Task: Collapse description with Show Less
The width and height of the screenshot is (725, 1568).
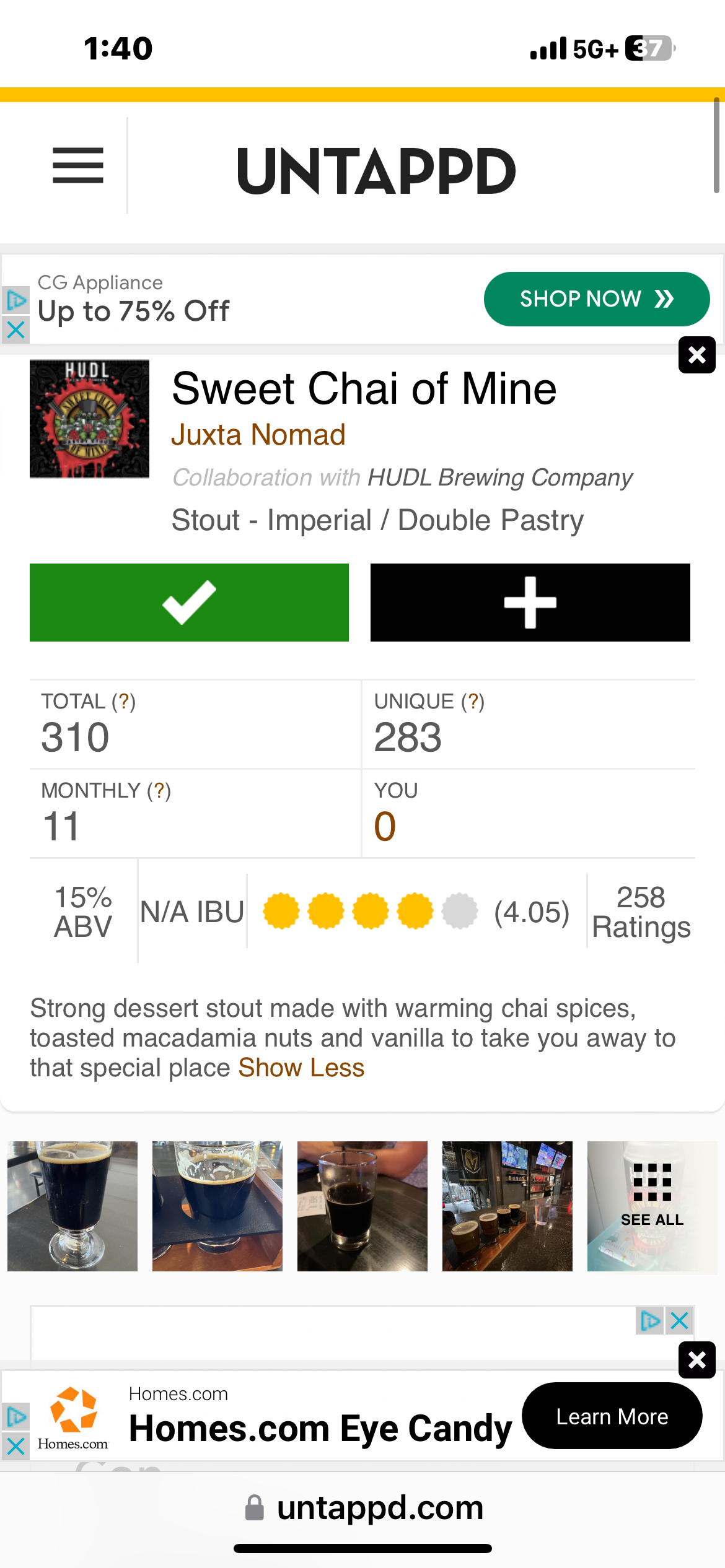Action: point(301,1068)
